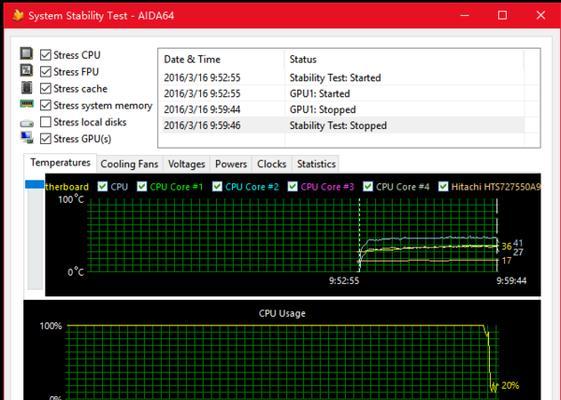The width and height of the screenshot is (561, 400).
Task: Open the Statistics tab
Action: (x=316, y=164)
